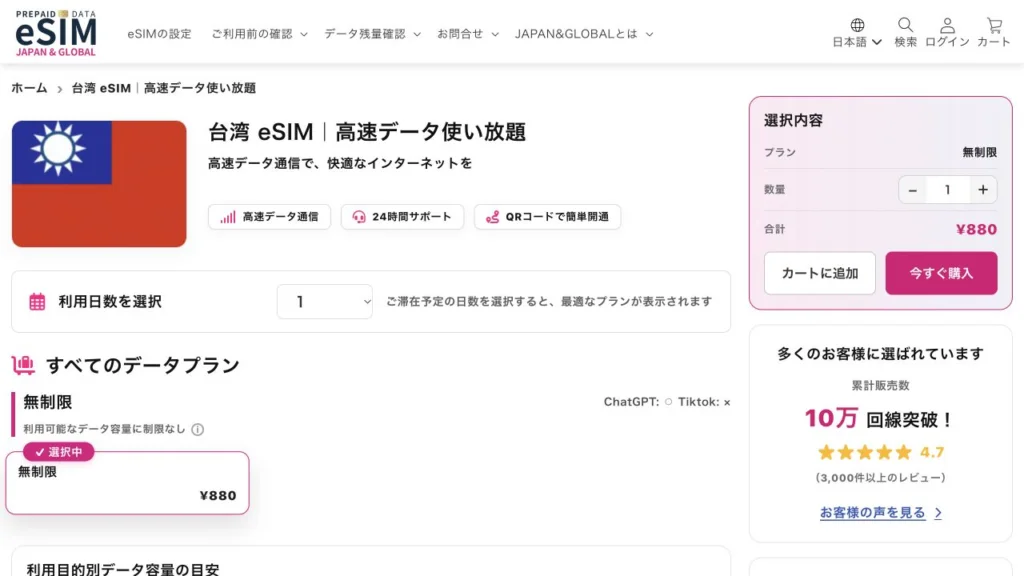Click the QR icon in QRコードで簡単開通 badge
This screenshot has height=576, width=1024.
[x=492, y=217]
